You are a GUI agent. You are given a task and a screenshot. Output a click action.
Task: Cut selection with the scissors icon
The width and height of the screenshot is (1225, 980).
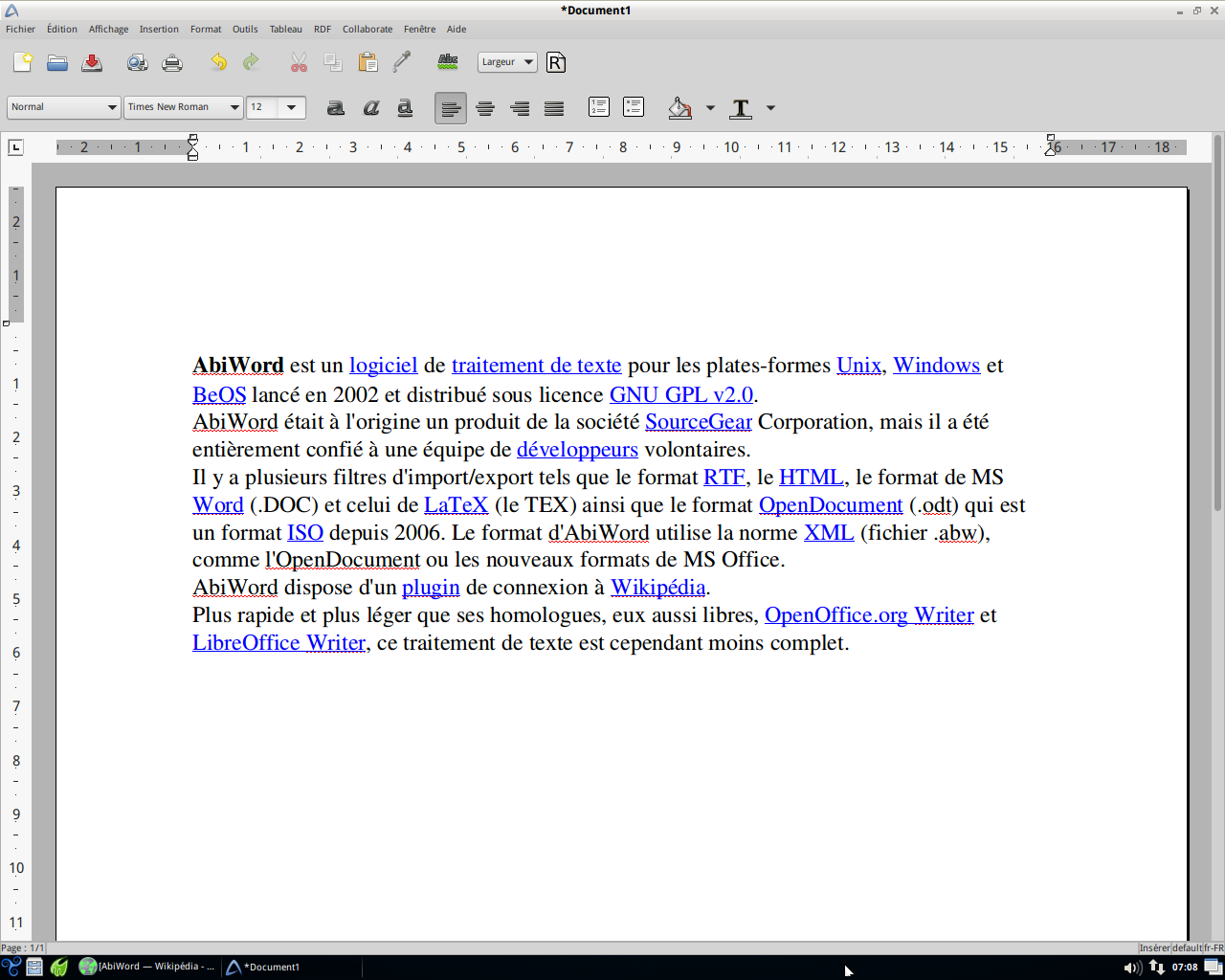pyautogui.click(x=299, y=62)
